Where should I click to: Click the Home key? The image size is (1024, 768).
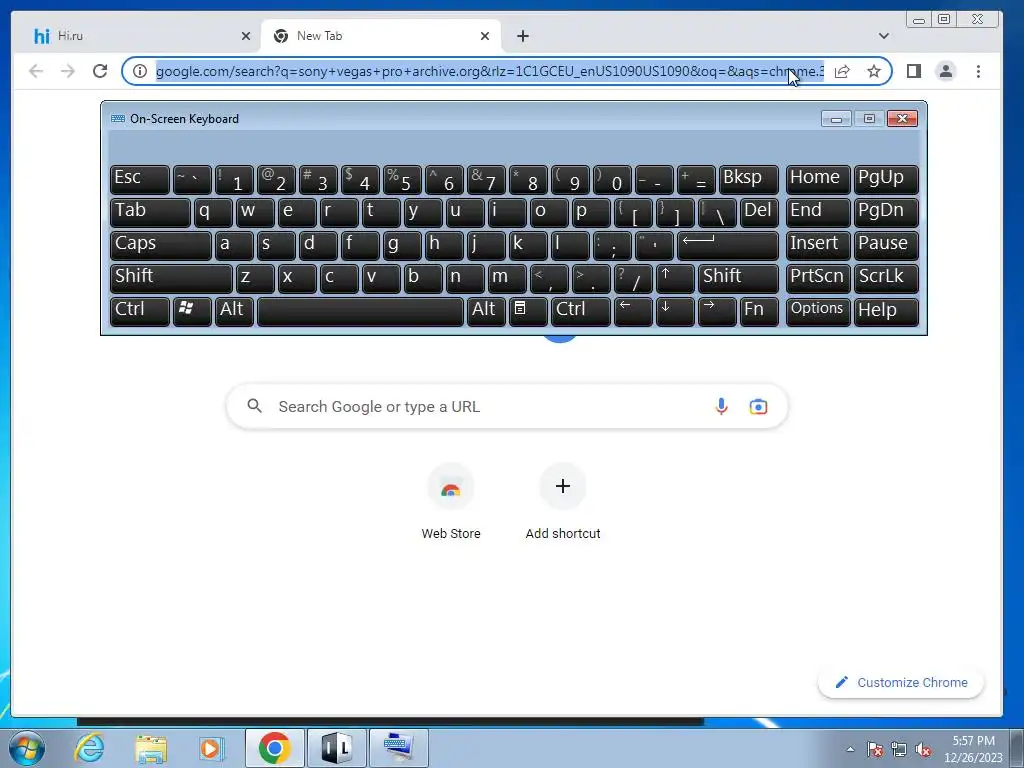(818, 179)
